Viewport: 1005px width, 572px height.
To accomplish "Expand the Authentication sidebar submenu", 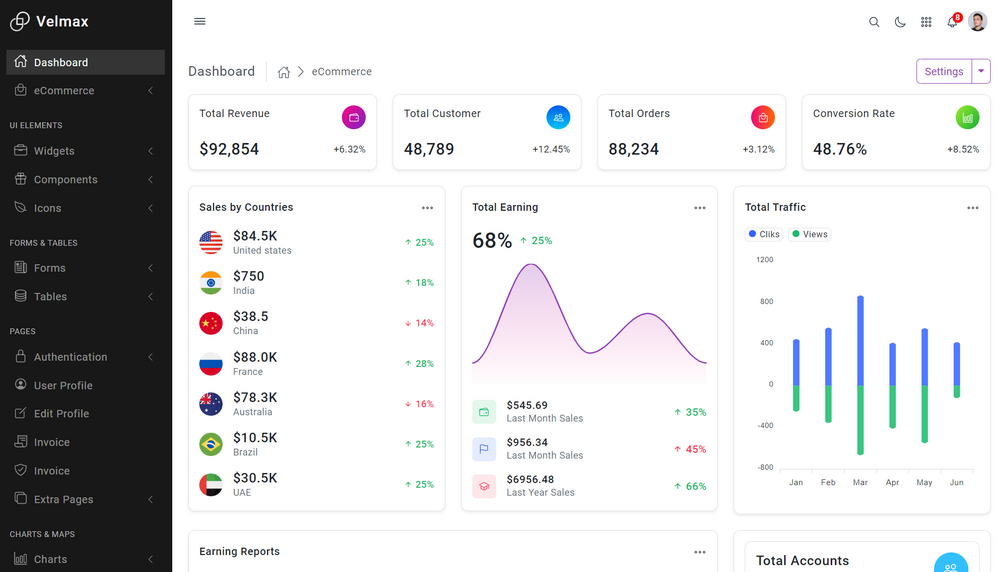I will pyautogui.click(x=85, y=357).
